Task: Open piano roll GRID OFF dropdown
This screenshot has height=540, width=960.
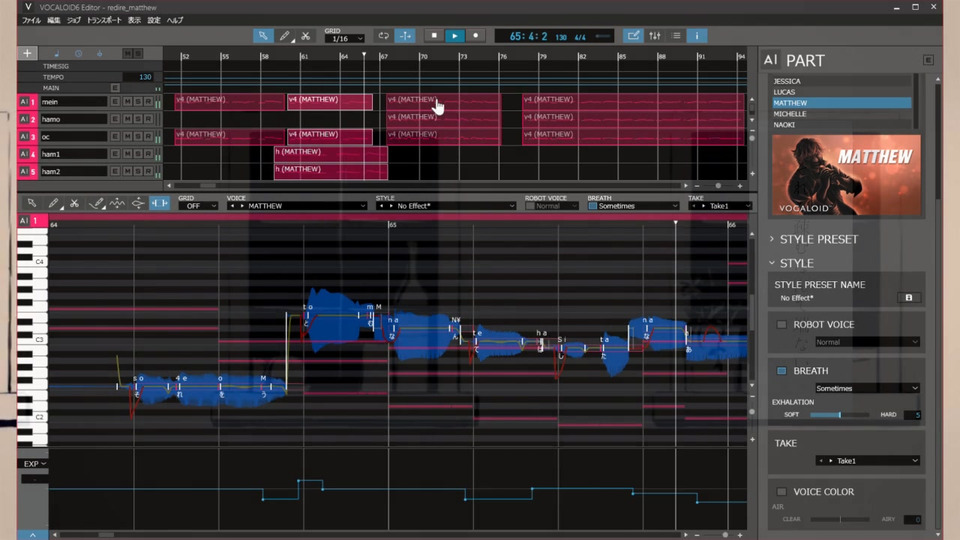Action: point(198,206)
